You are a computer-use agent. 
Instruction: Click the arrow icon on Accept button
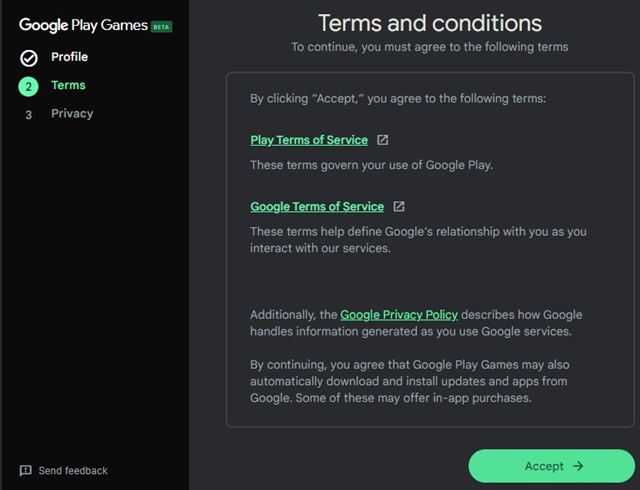point(578,466)
